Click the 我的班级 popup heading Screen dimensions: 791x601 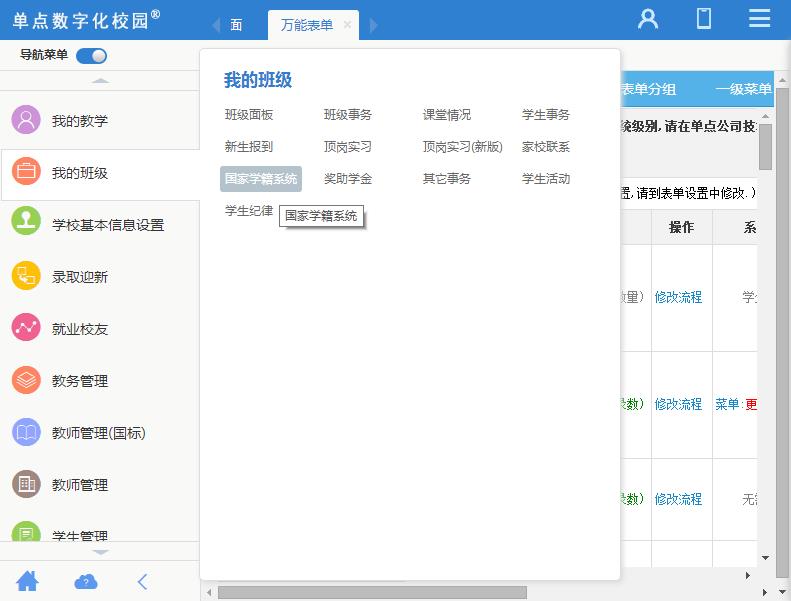pos(258,80)
